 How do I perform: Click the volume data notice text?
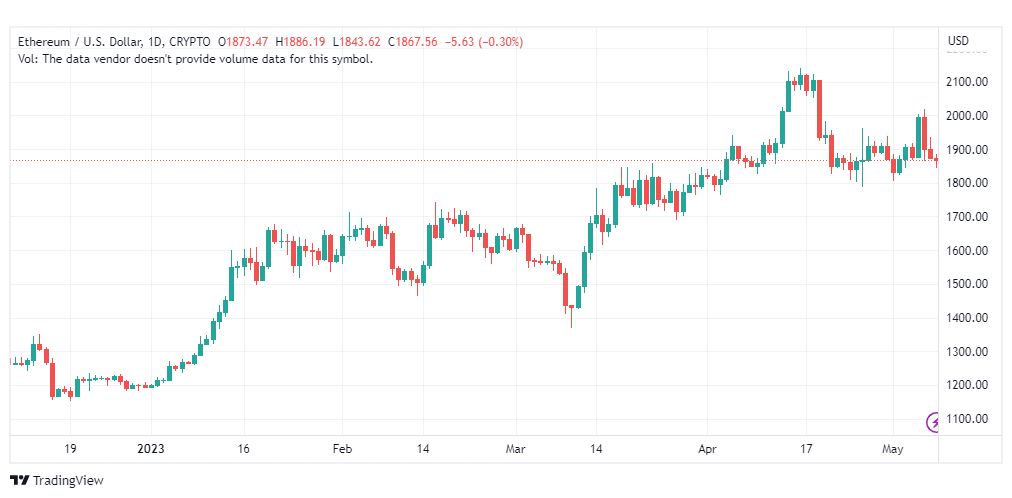(196, 59)
